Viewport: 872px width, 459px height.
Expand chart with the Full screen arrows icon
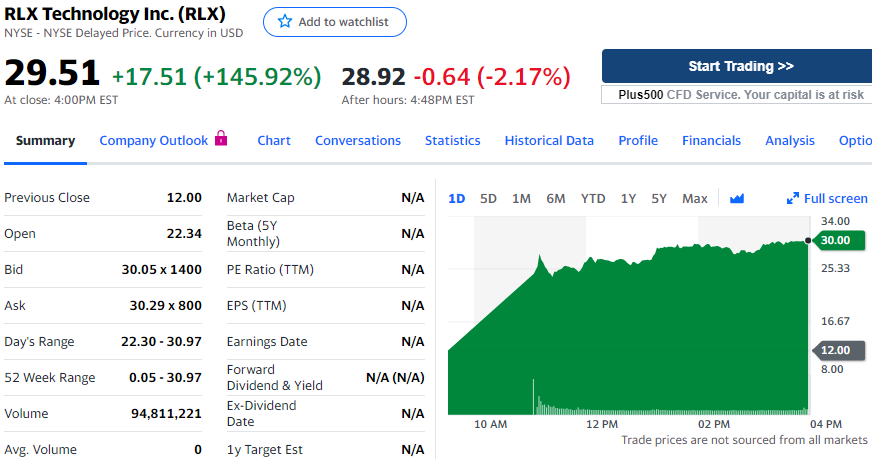(793, 198)
